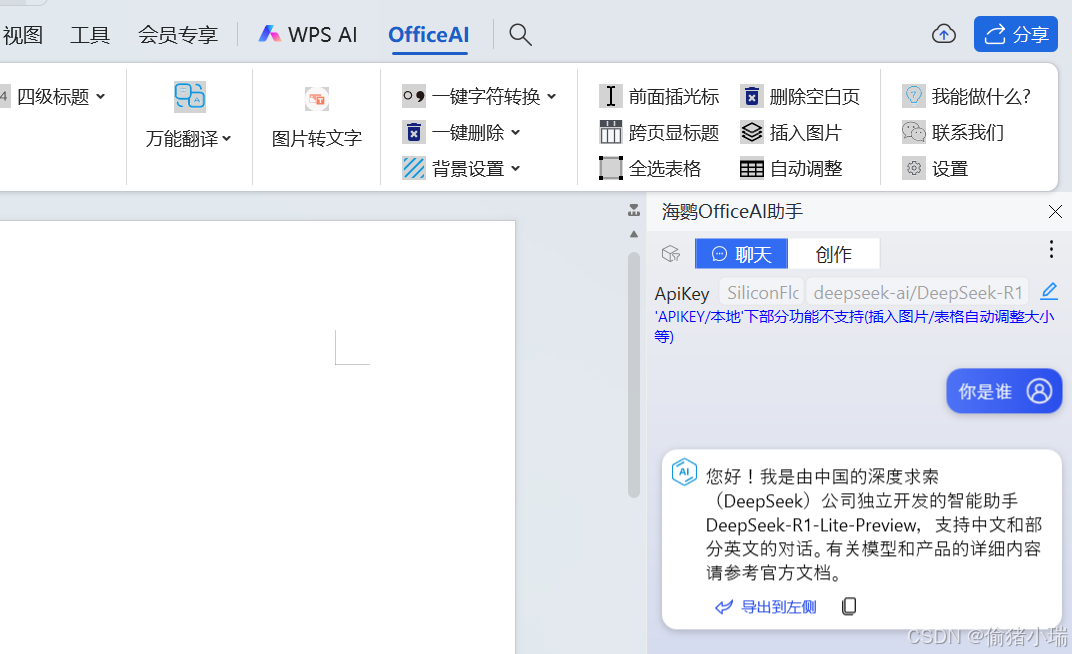This screenshot has width=1072, height=654.
Task: Click the 导出到左侧 link
Action: pos(766,607)
